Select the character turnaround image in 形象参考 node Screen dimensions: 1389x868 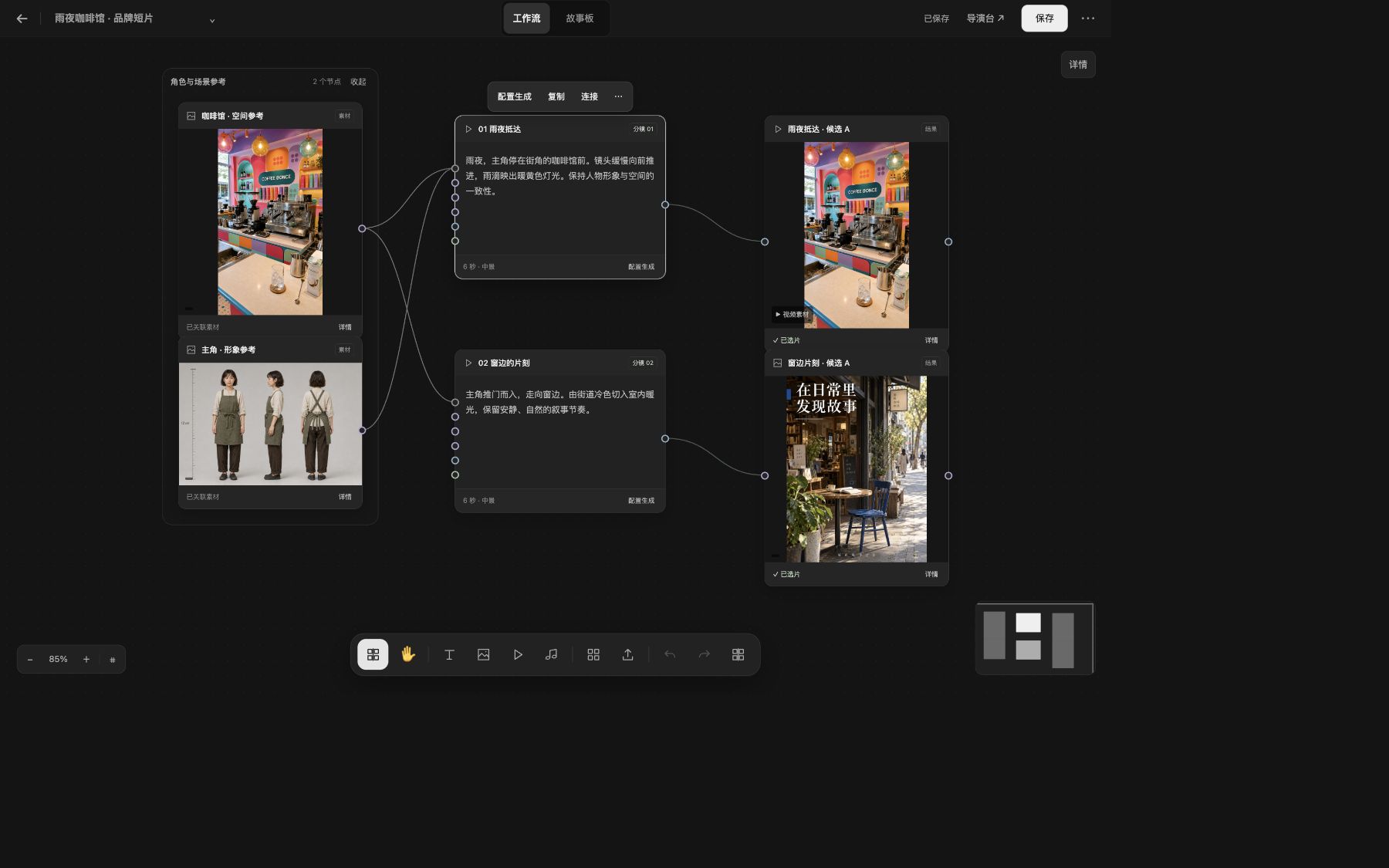click(270, 424)
